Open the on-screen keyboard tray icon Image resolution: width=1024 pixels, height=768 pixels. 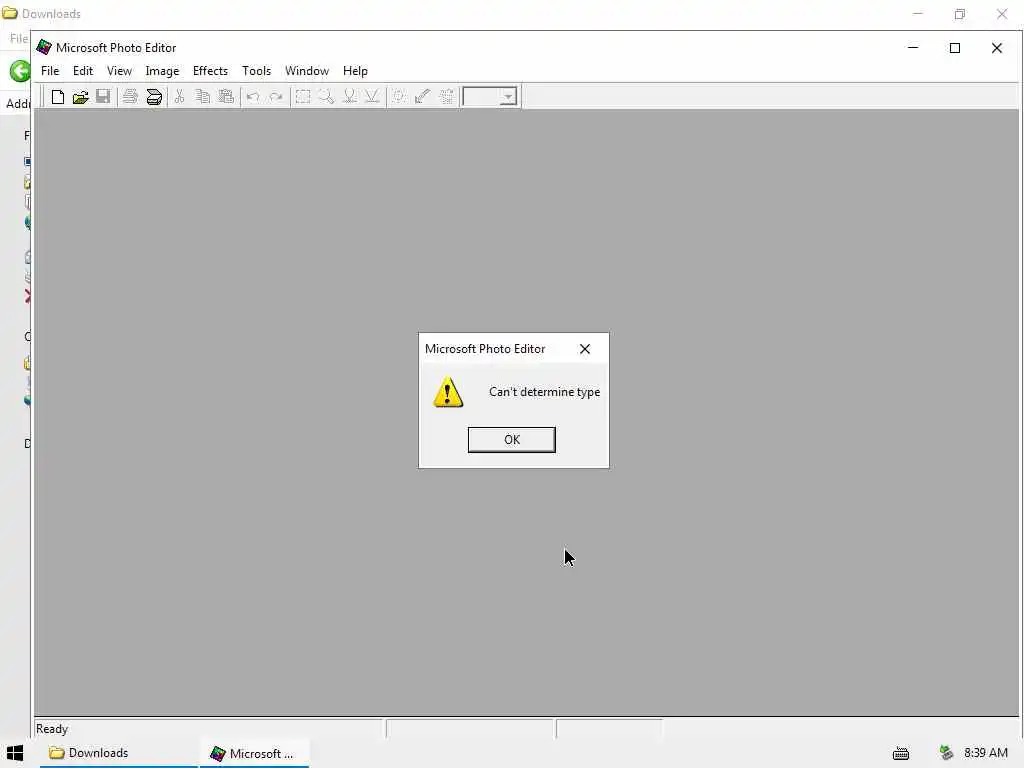click(901, 754)
